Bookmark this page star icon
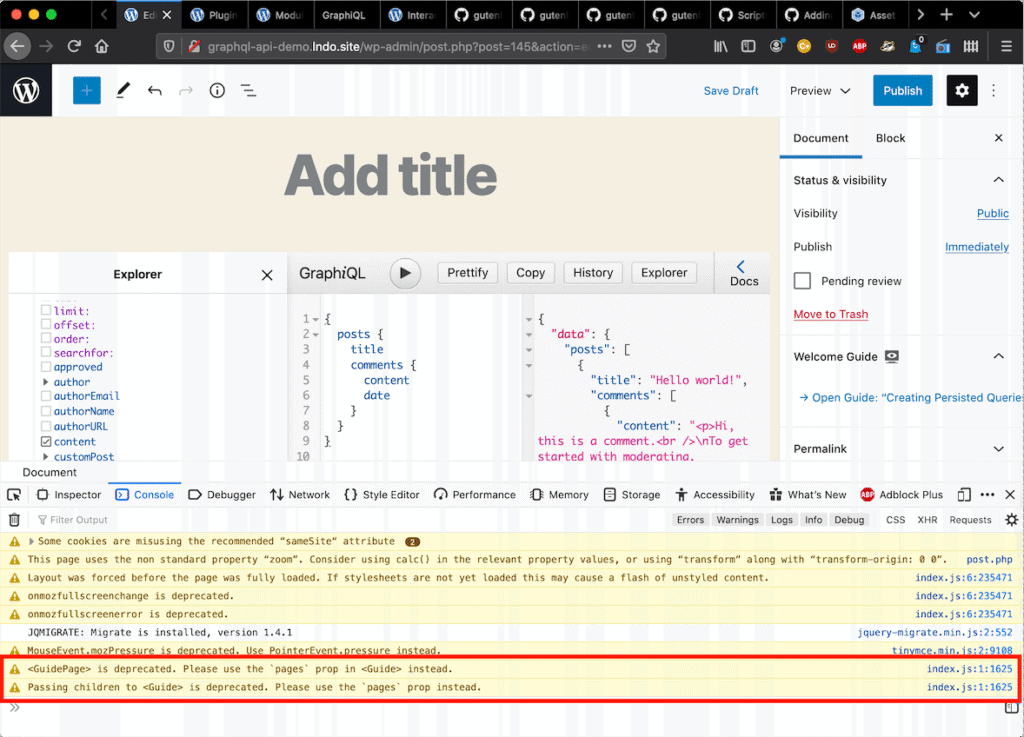 click(x=653, y=46)
